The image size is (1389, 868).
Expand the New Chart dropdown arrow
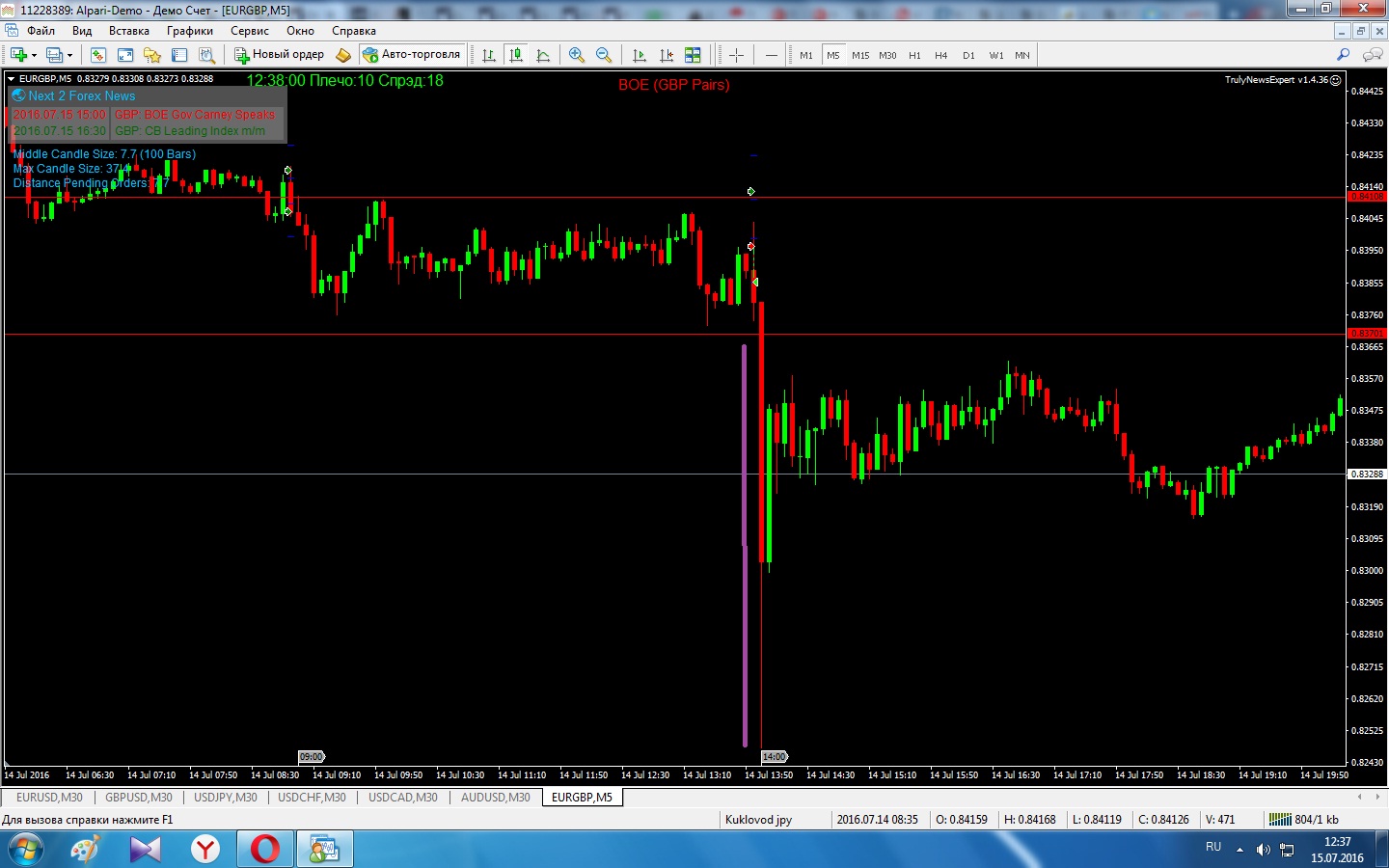click(34, 55)
